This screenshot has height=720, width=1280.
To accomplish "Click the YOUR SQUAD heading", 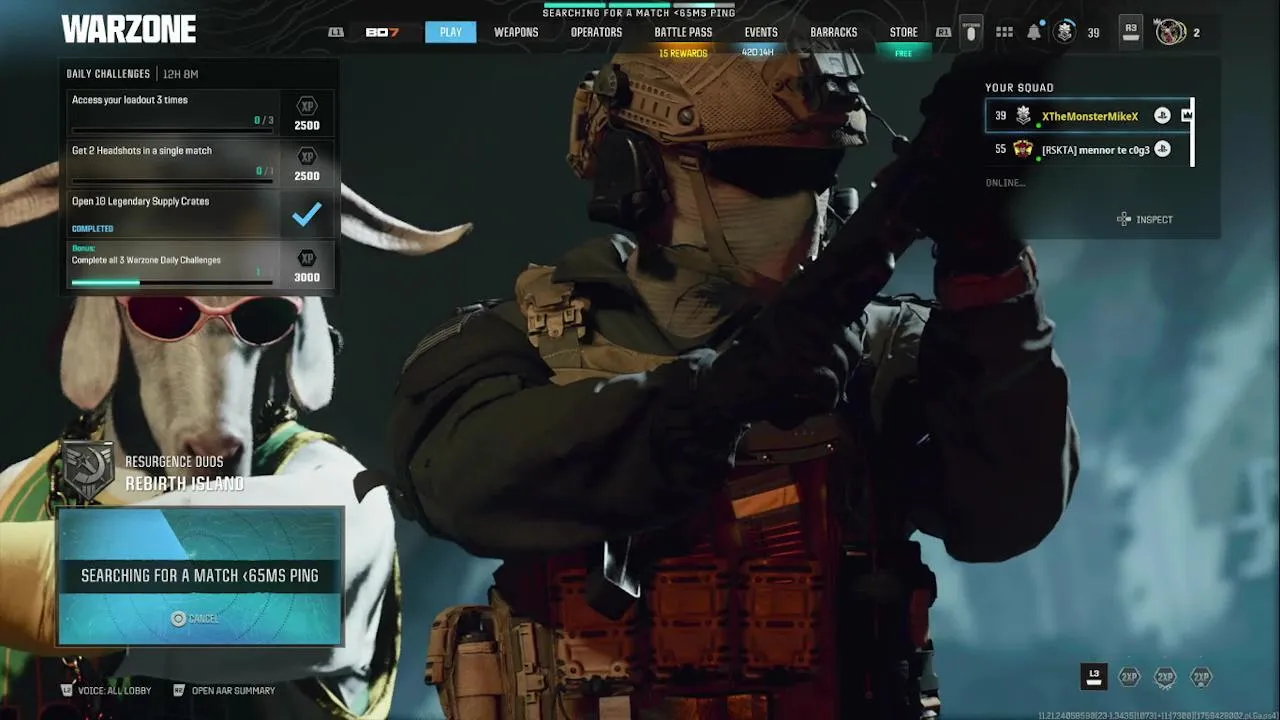I will click(1019, 88).
